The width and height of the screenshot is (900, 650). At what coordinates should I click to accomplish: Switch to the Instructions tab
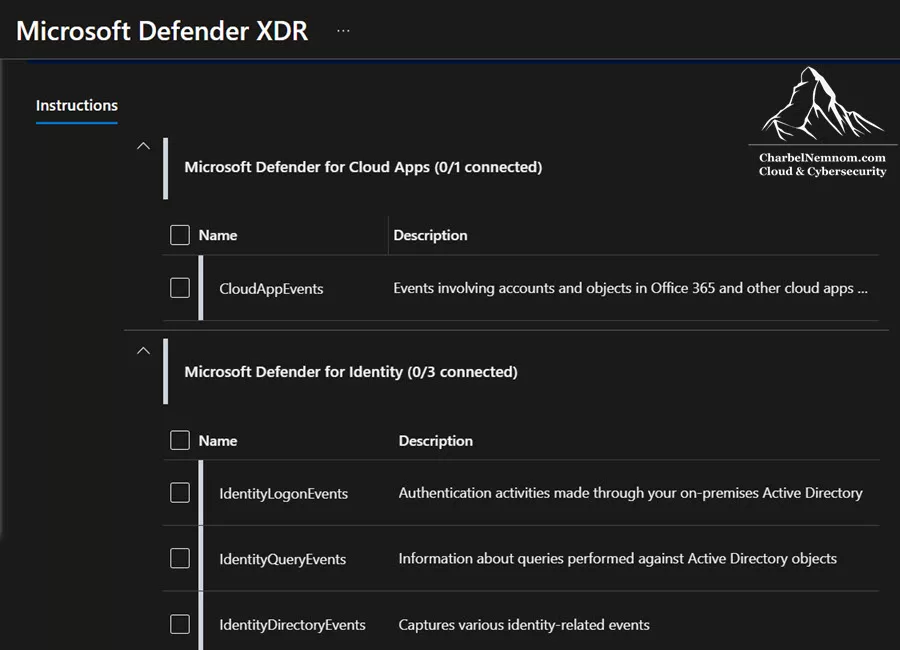pos(77,106)
